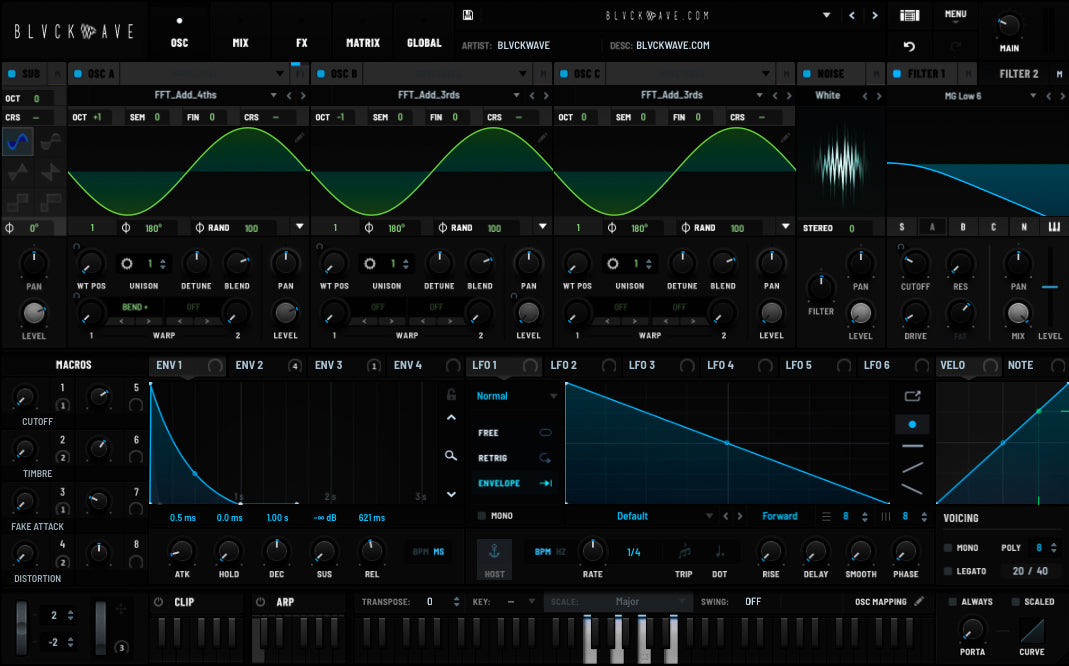Enable LEGATO in the VOICING panel

pyautogui.click(x=948, y=571)
